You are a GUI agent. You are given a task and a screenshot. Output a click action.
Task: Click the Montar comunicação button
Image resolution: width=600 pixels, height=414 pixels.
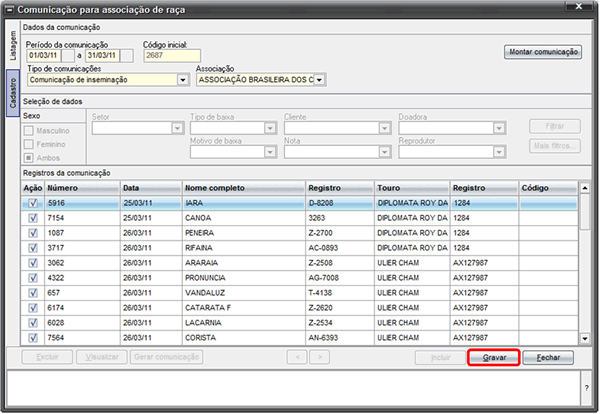543,52
